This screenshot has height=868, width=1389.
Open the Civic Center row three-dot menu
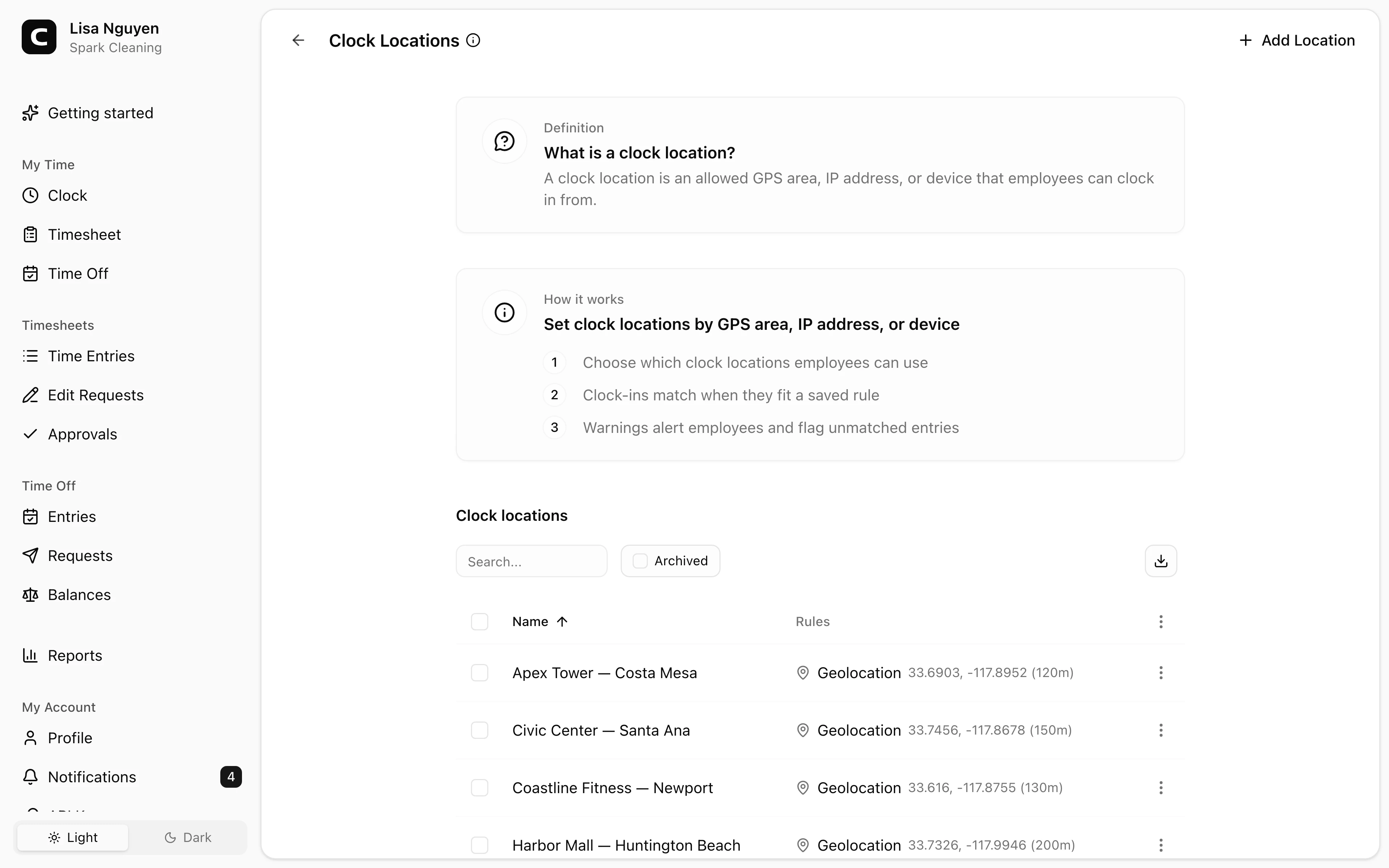tap(1160, 730)
